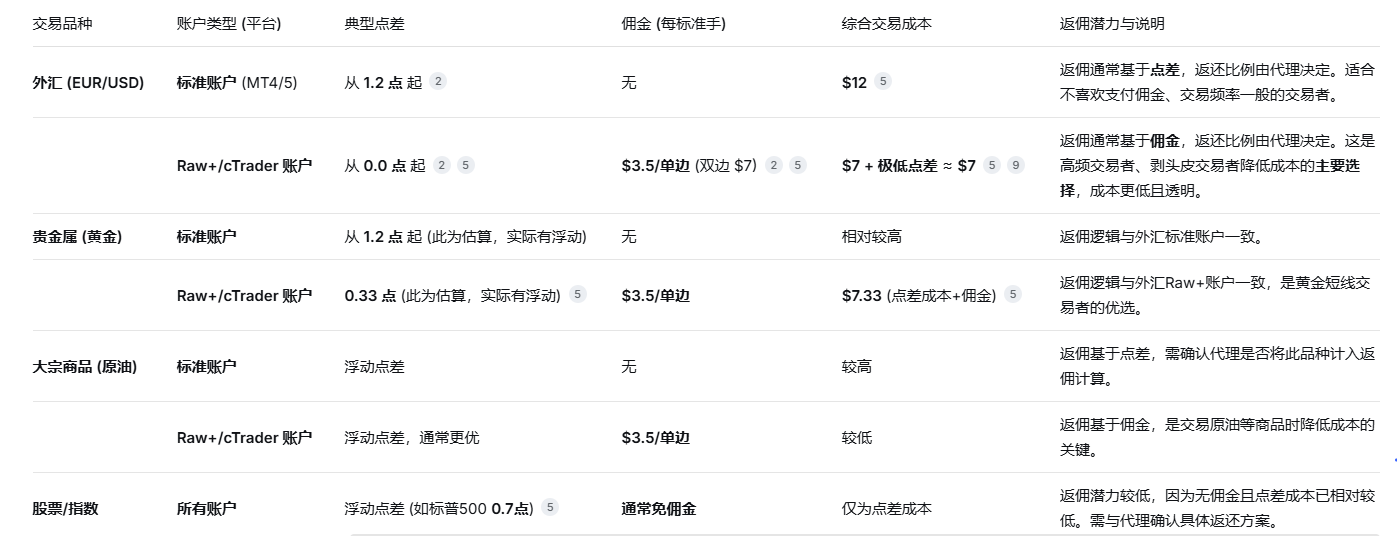Open citation 5 beside gold 0.33 点 spread

[578, 295]
